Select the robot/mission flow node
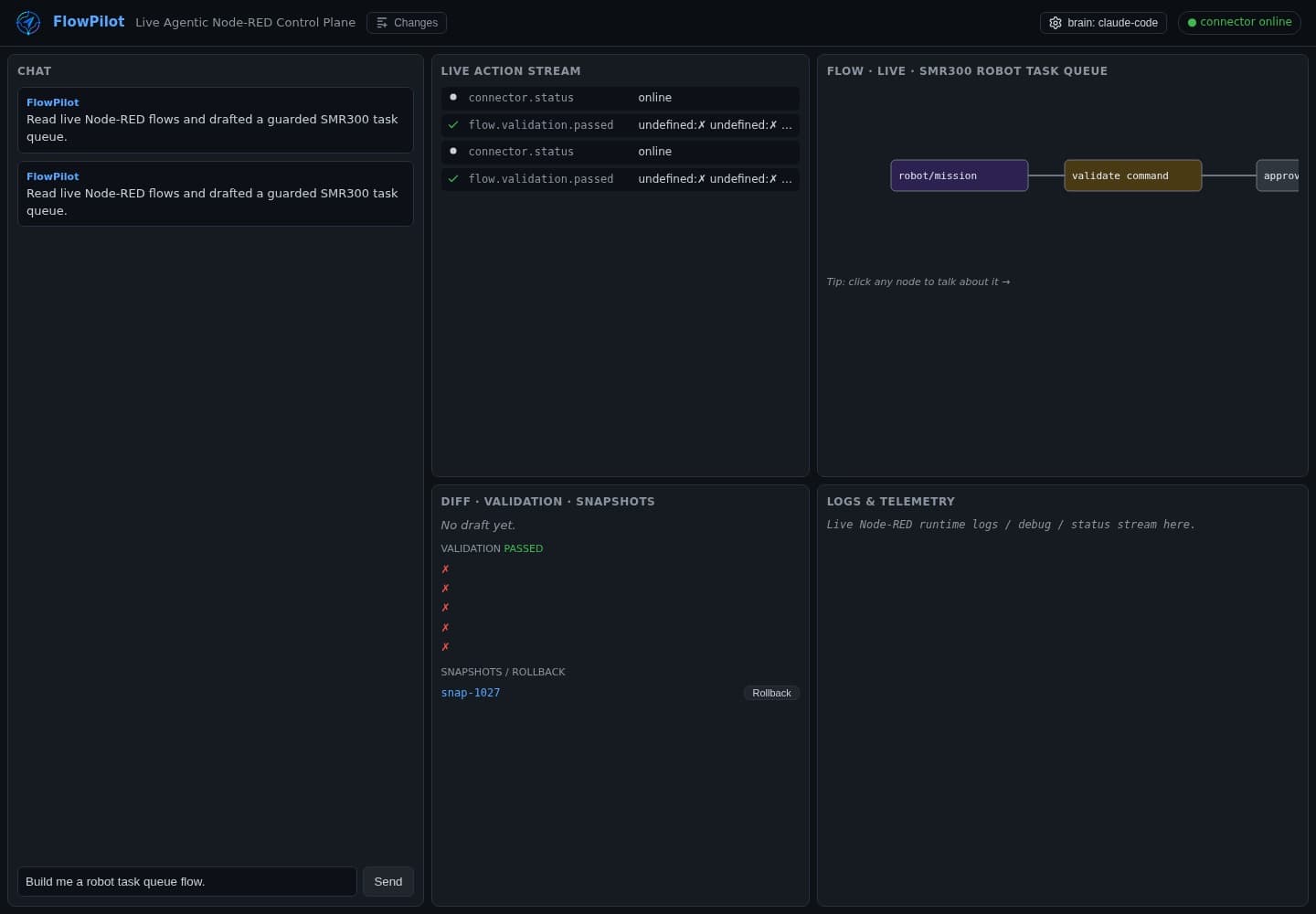The height and width of the screenshot is (914, 1316). point(960,175)
